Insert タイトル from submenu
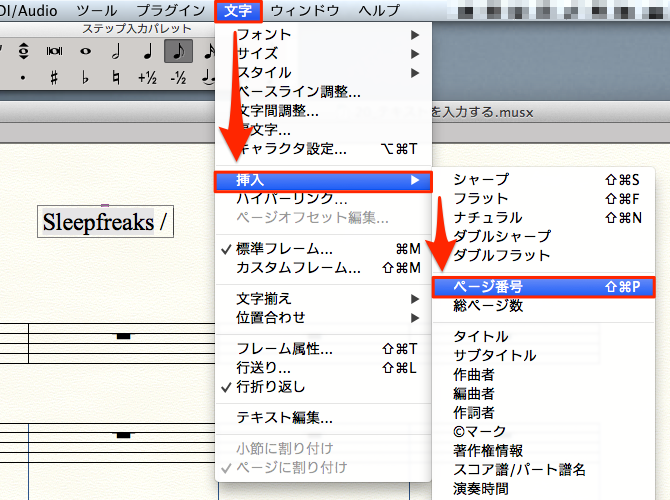Viewport: 670px width, 500px height. 543,337
